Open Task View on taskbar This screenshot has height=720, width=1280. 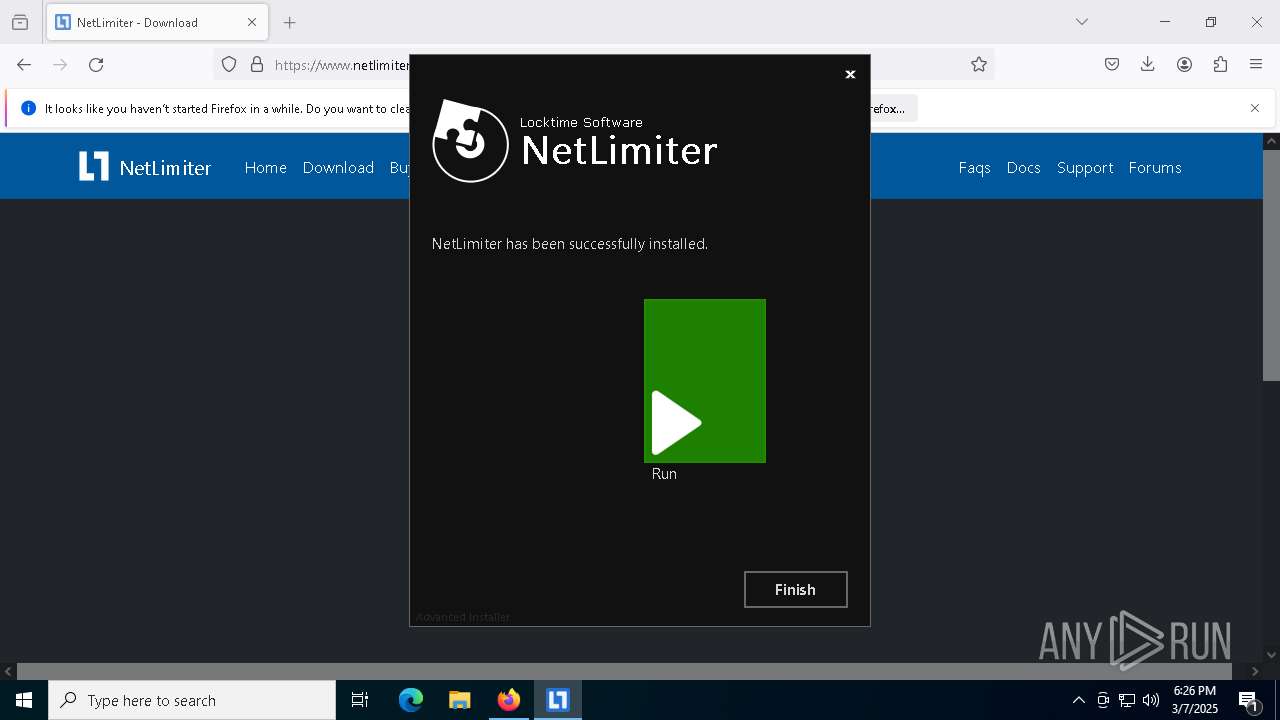(360, 700)
